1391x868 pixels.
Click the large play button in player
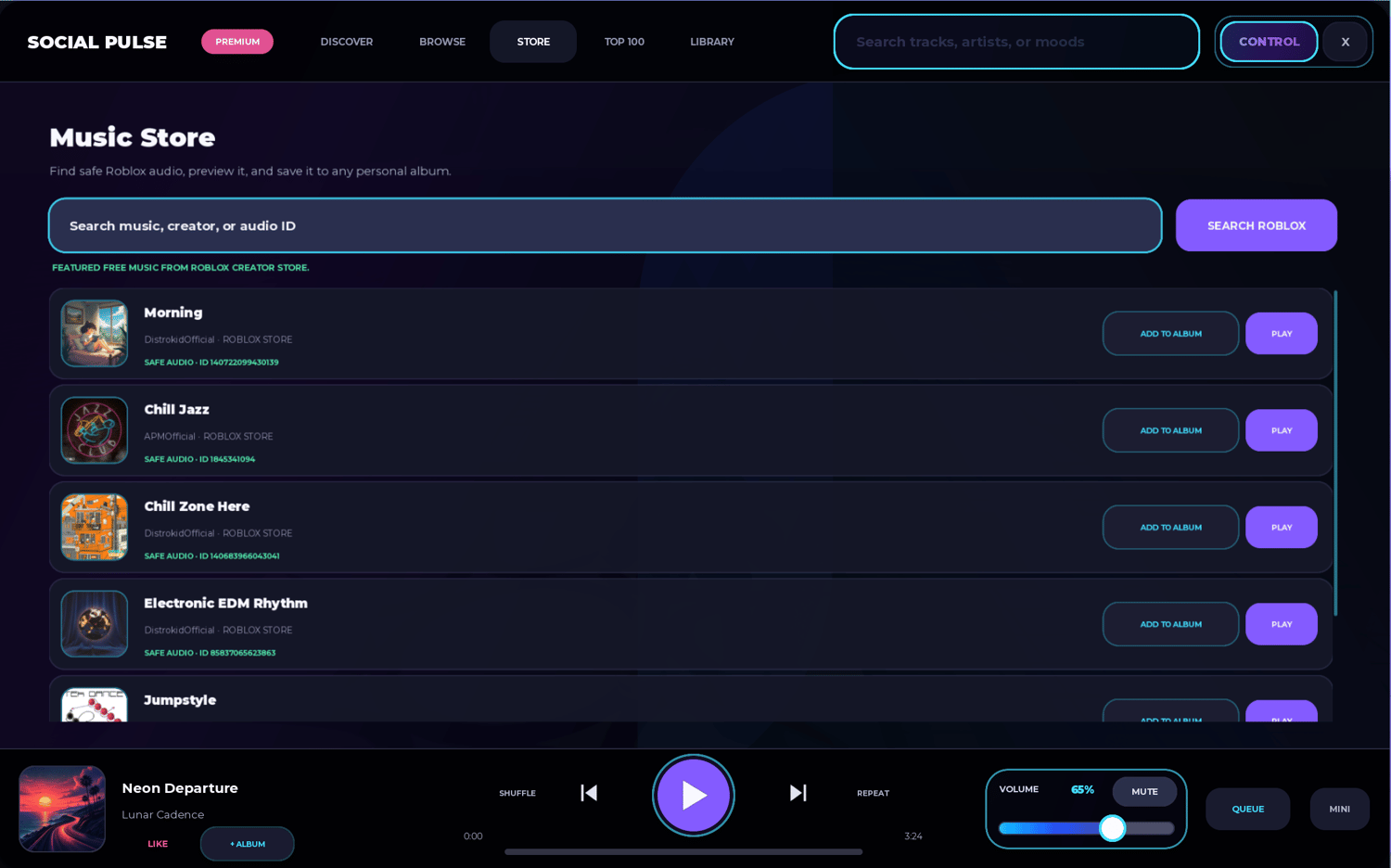pyautogui.click(x=694, y=796)
